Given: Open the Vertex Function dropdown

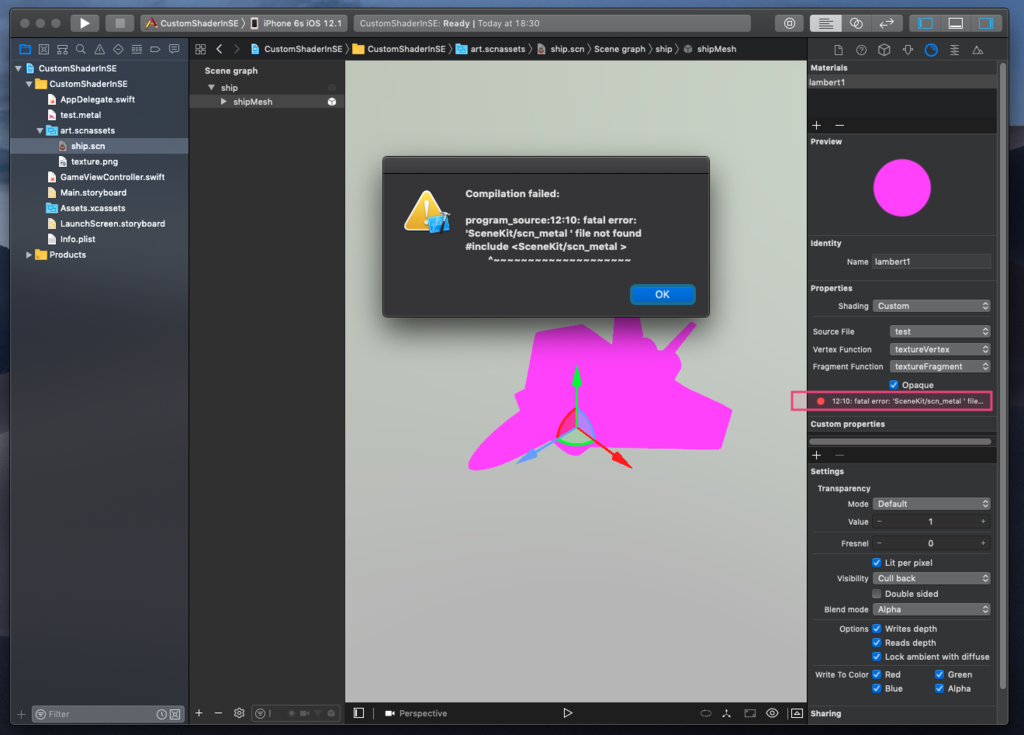Looking at the screenshot, I should [x=940, y=350].
